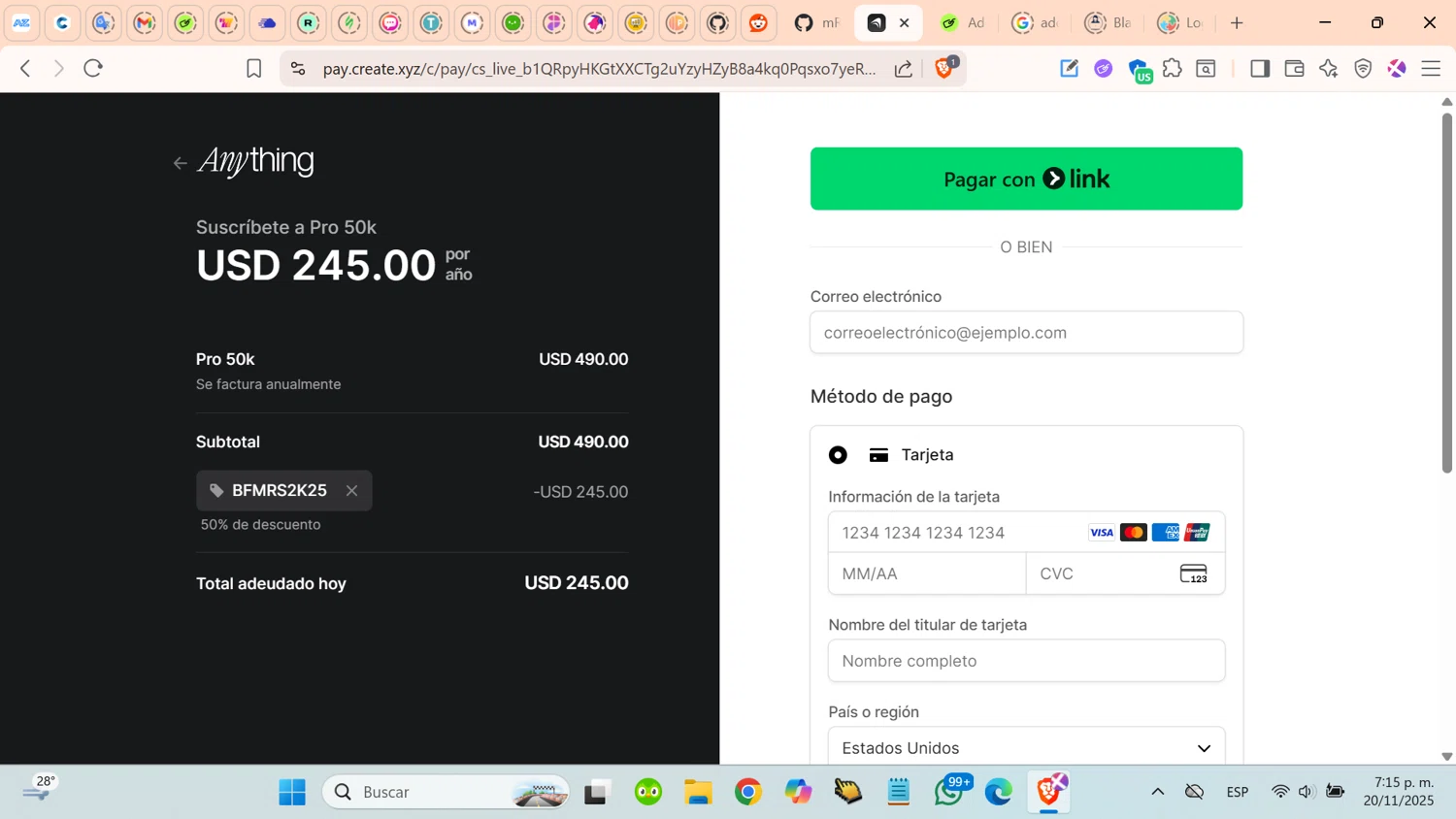Click the credit card icon next to Tarjeta

click(x=878, y=455)
